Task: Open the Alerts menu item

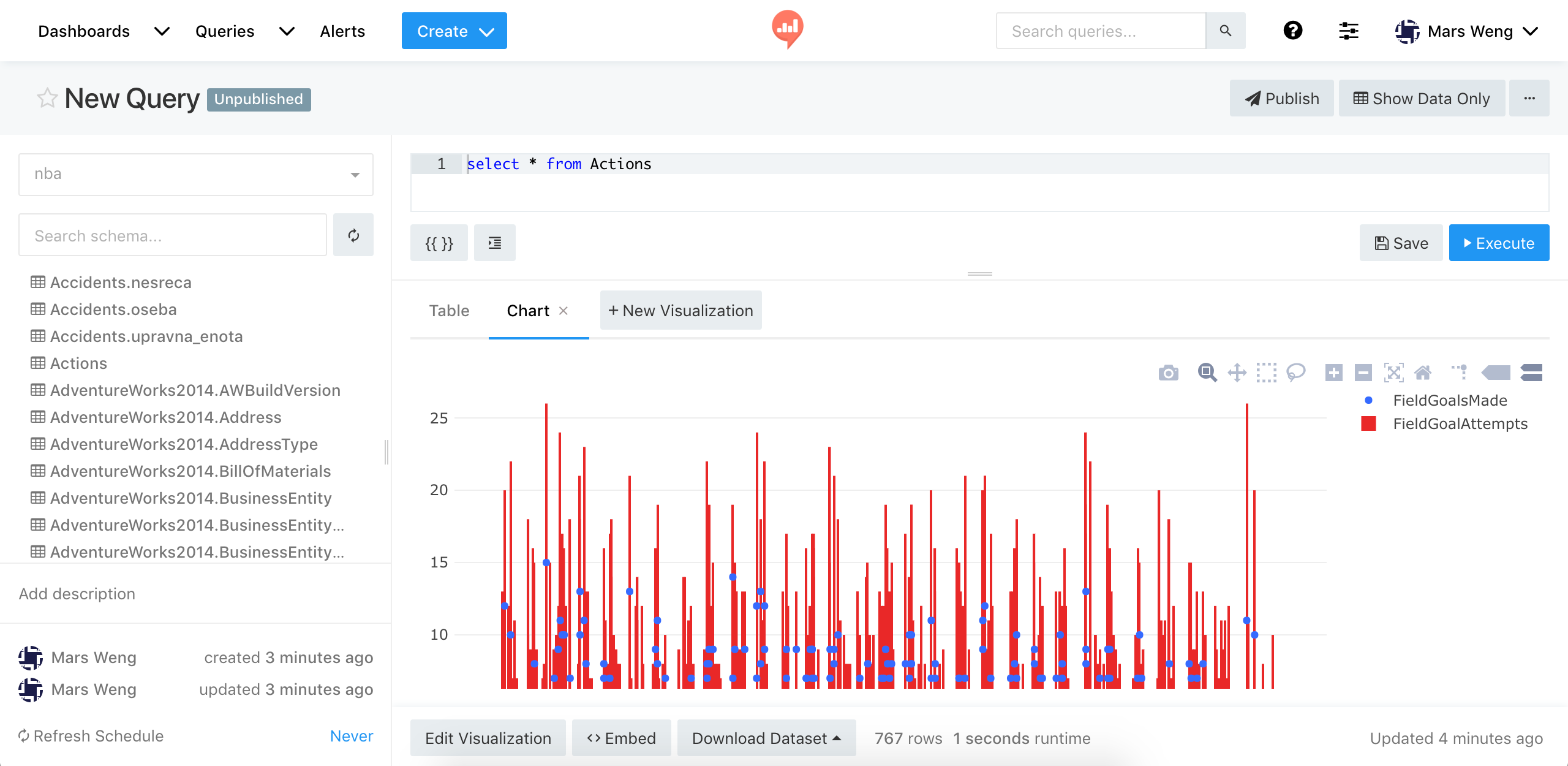Action: [x=342, y=31]
